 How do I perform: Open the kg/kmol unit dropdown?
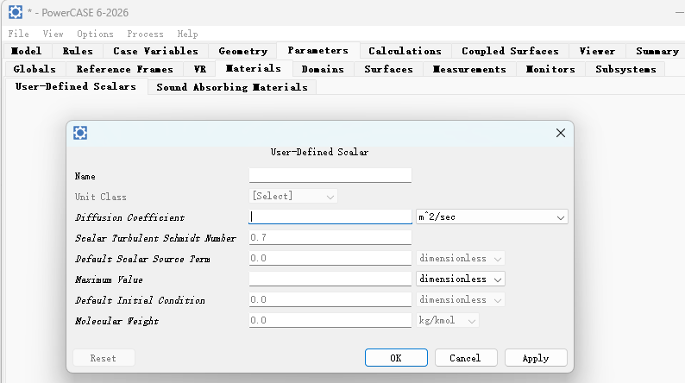(447, 321)
